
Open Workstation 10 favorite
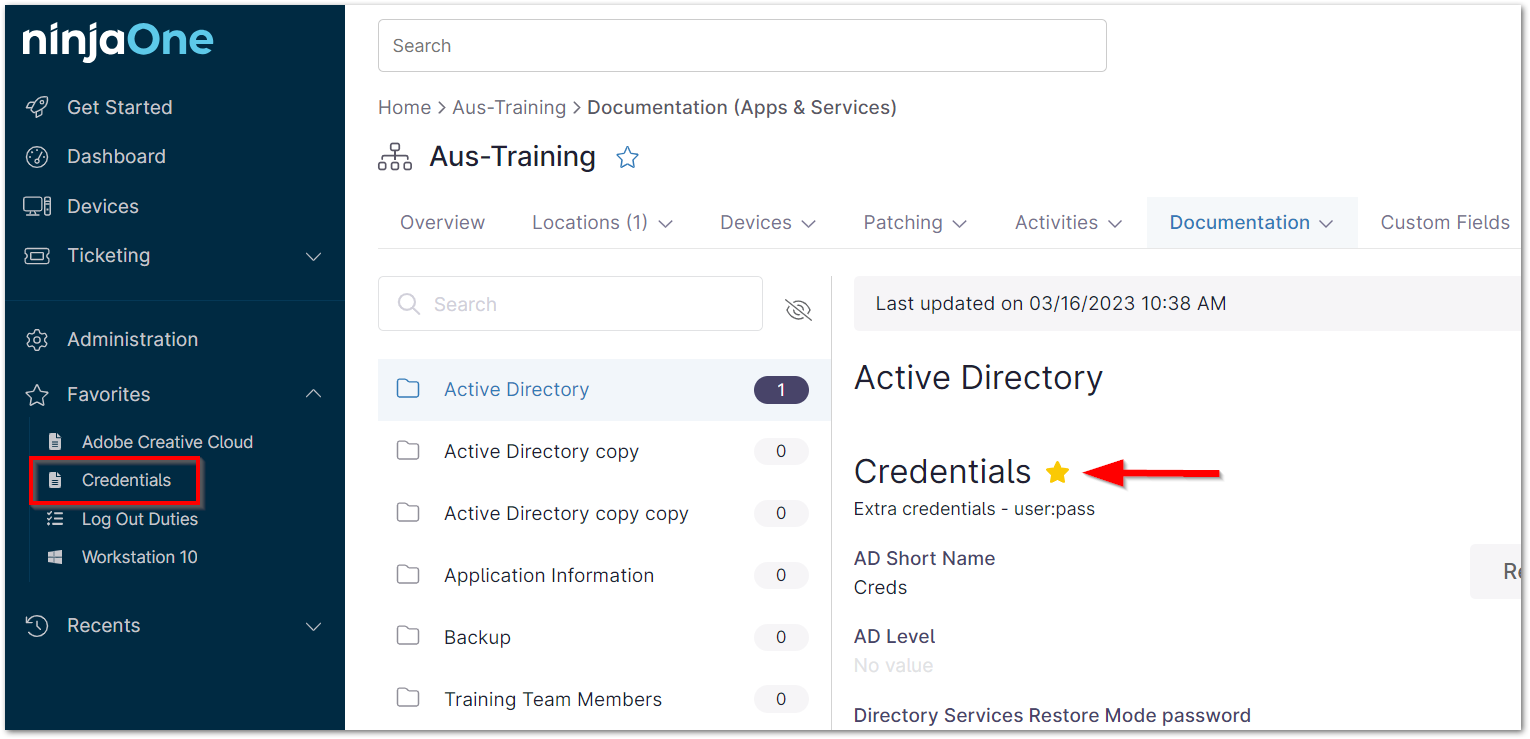pos(139,557)
